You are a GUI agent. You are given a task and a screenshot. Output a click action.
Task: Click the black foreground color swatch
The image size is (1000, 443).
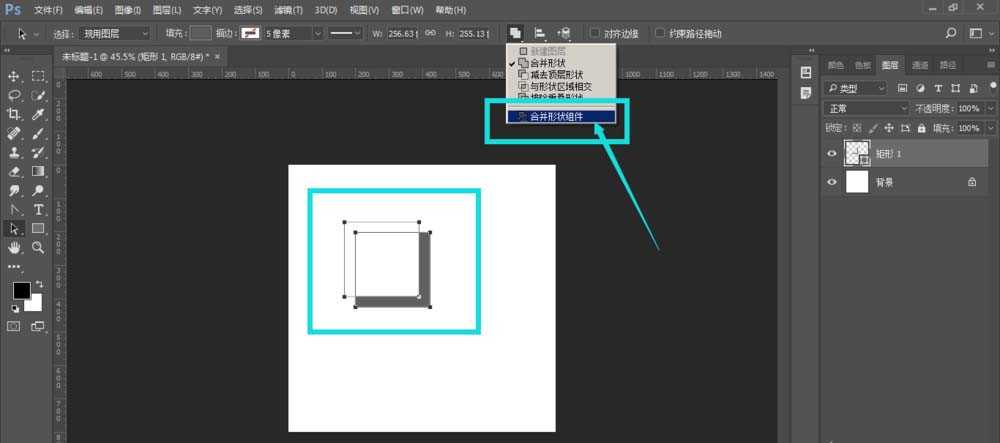pyautogui.click(x=20, y=291)
